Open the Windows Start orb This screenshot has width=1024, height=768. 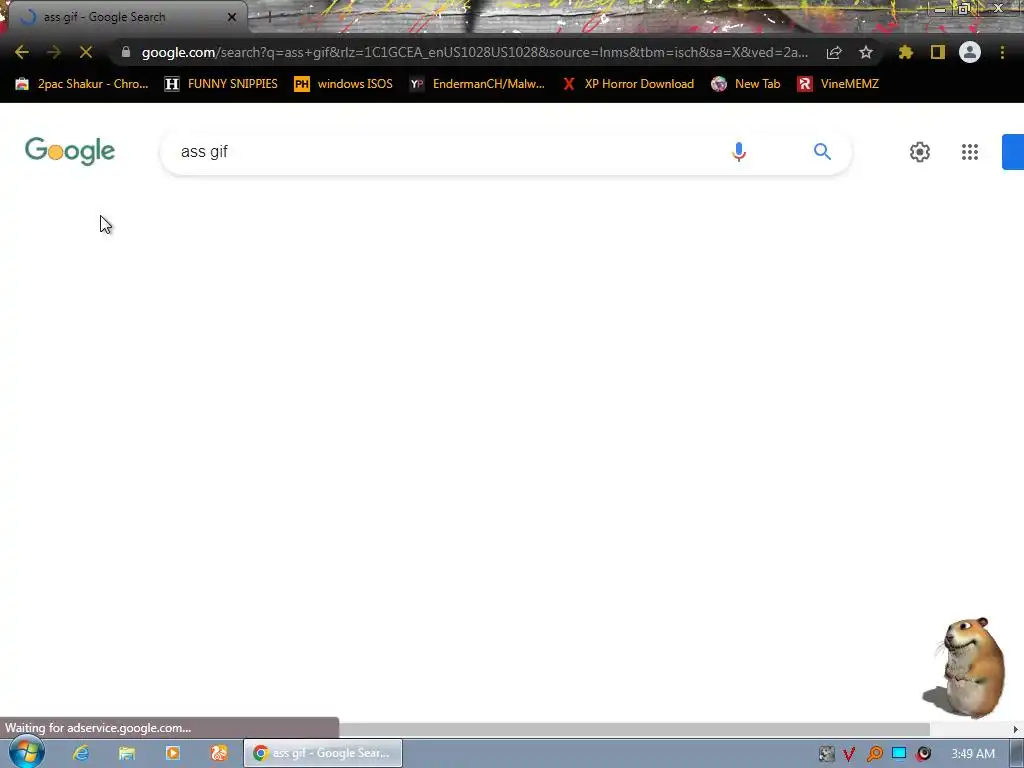point(27,753)
